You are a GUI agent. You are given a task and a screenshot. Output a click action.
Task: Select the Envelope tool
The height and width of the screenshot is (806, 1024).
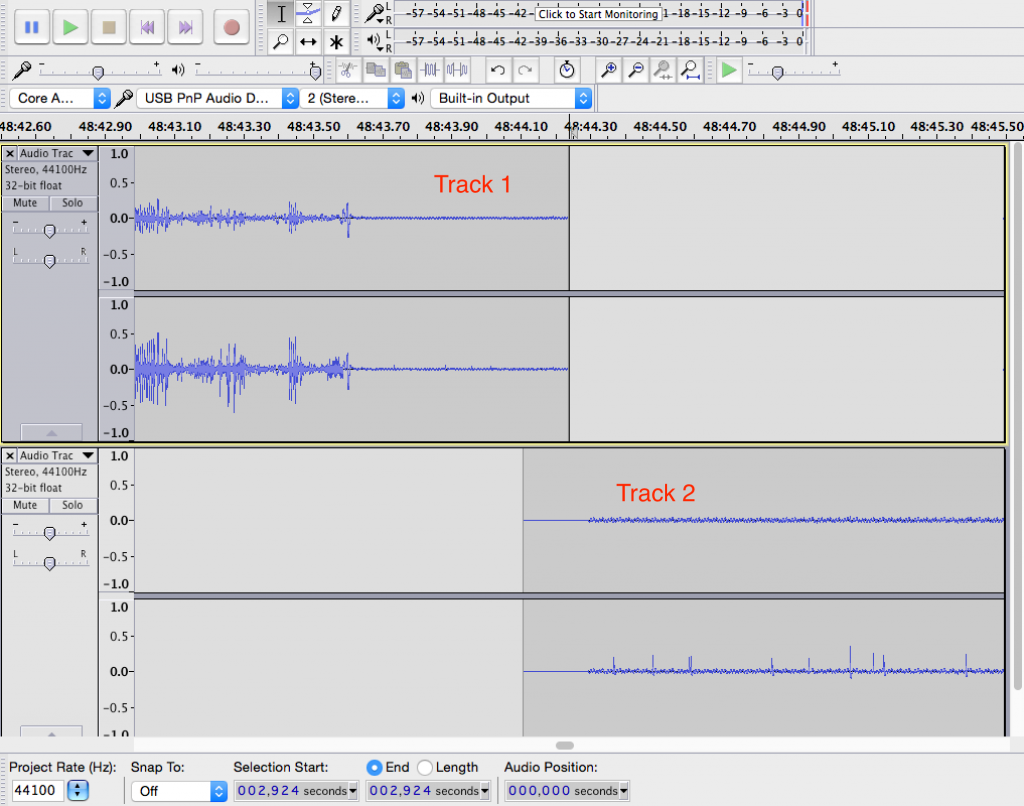click(309, 13)
